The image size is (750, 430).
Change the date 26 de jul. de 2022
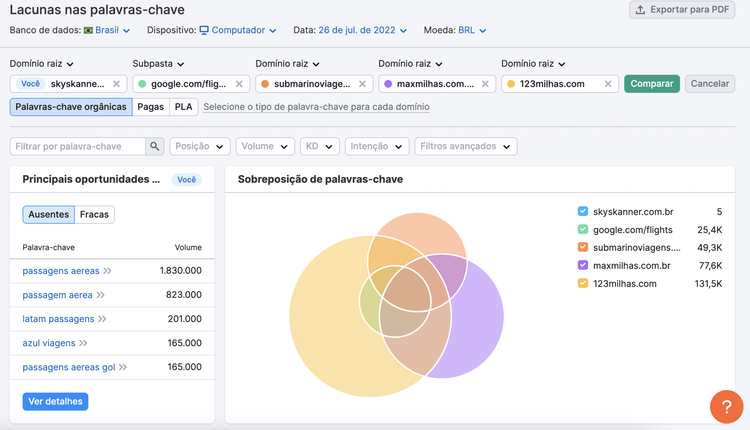363,30
